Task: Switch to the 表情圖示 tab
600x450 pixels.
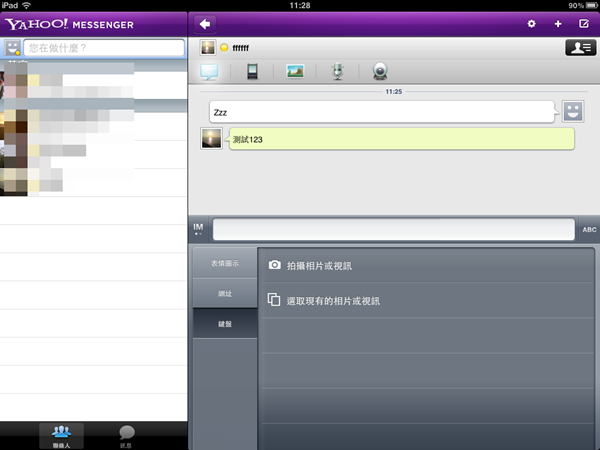Action: pyautogui.click(x=225, y=263)
